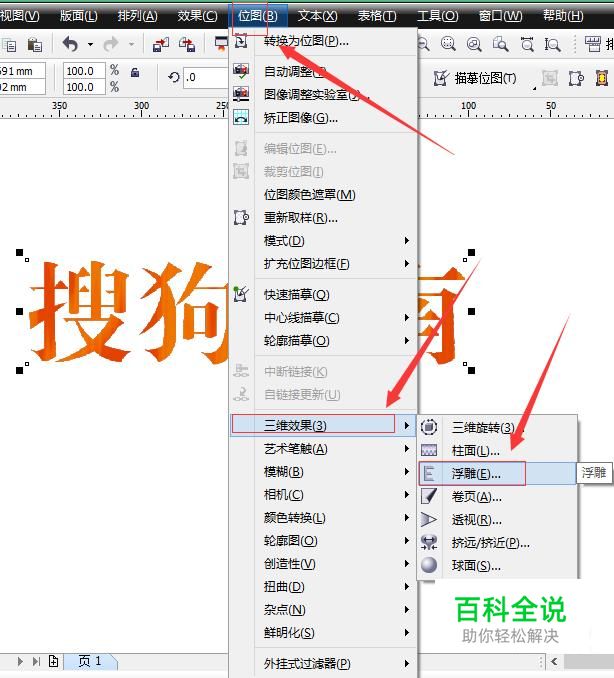Open the 窗口(W) menu
This screenshot has width=614, height=678.
pos(500,16)
